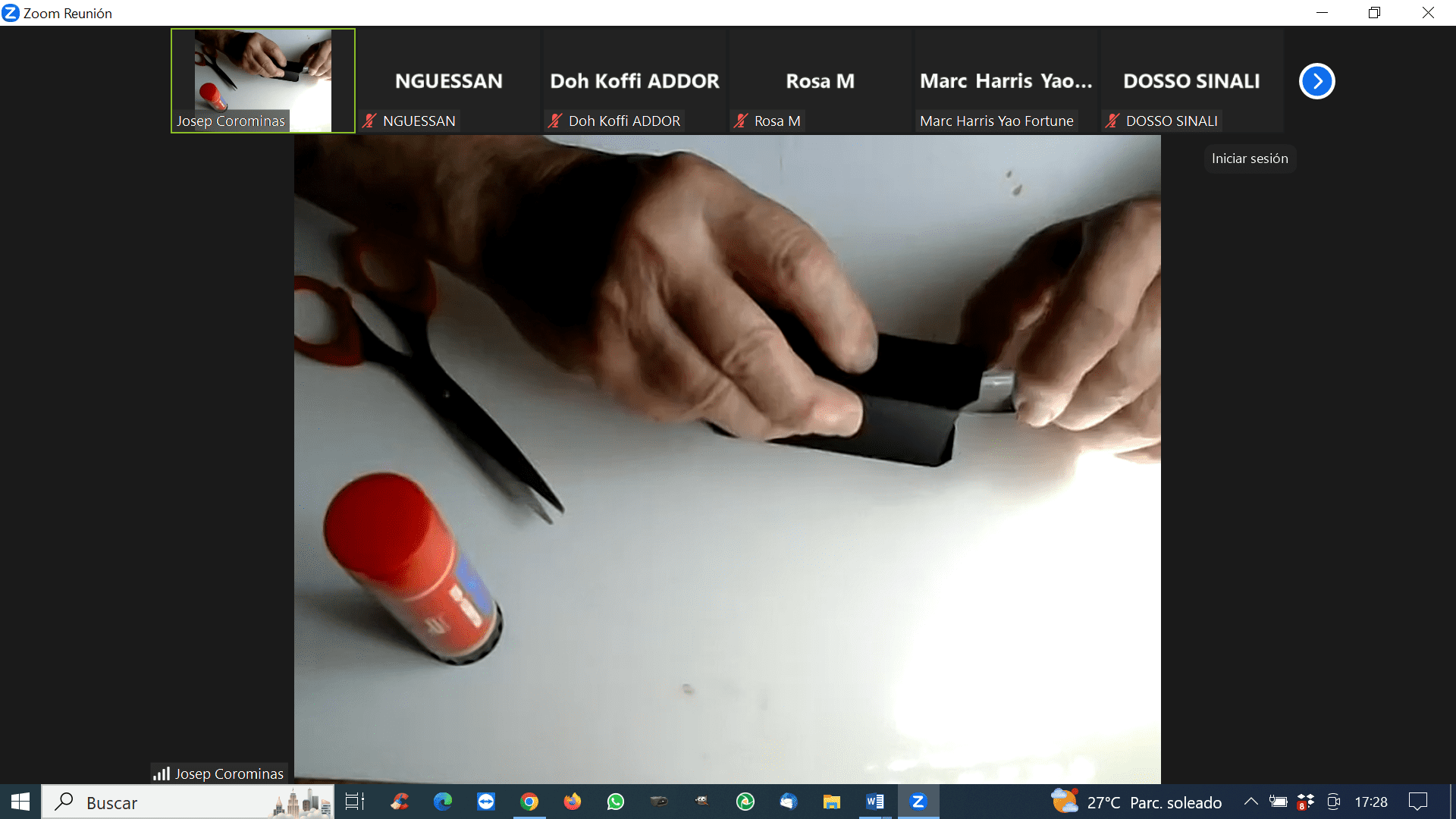Open Microsoft Edge from taskbar
The height and width of the screenshot is (819, 1456).
pyautogui.click(x=443, y=802)
